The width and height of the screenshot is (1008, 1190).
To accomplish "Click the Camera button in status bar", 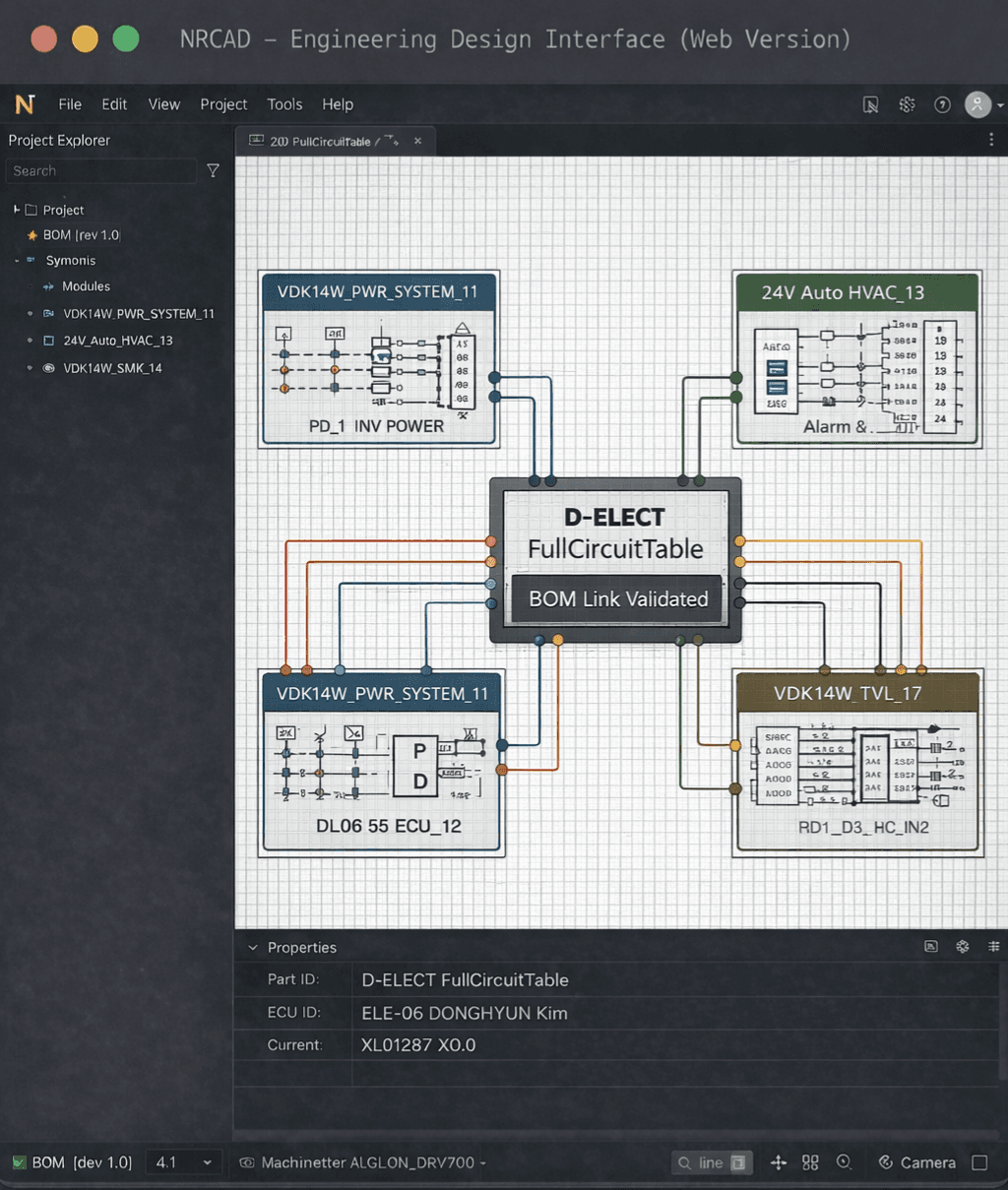I will (x=916, y=1162).
